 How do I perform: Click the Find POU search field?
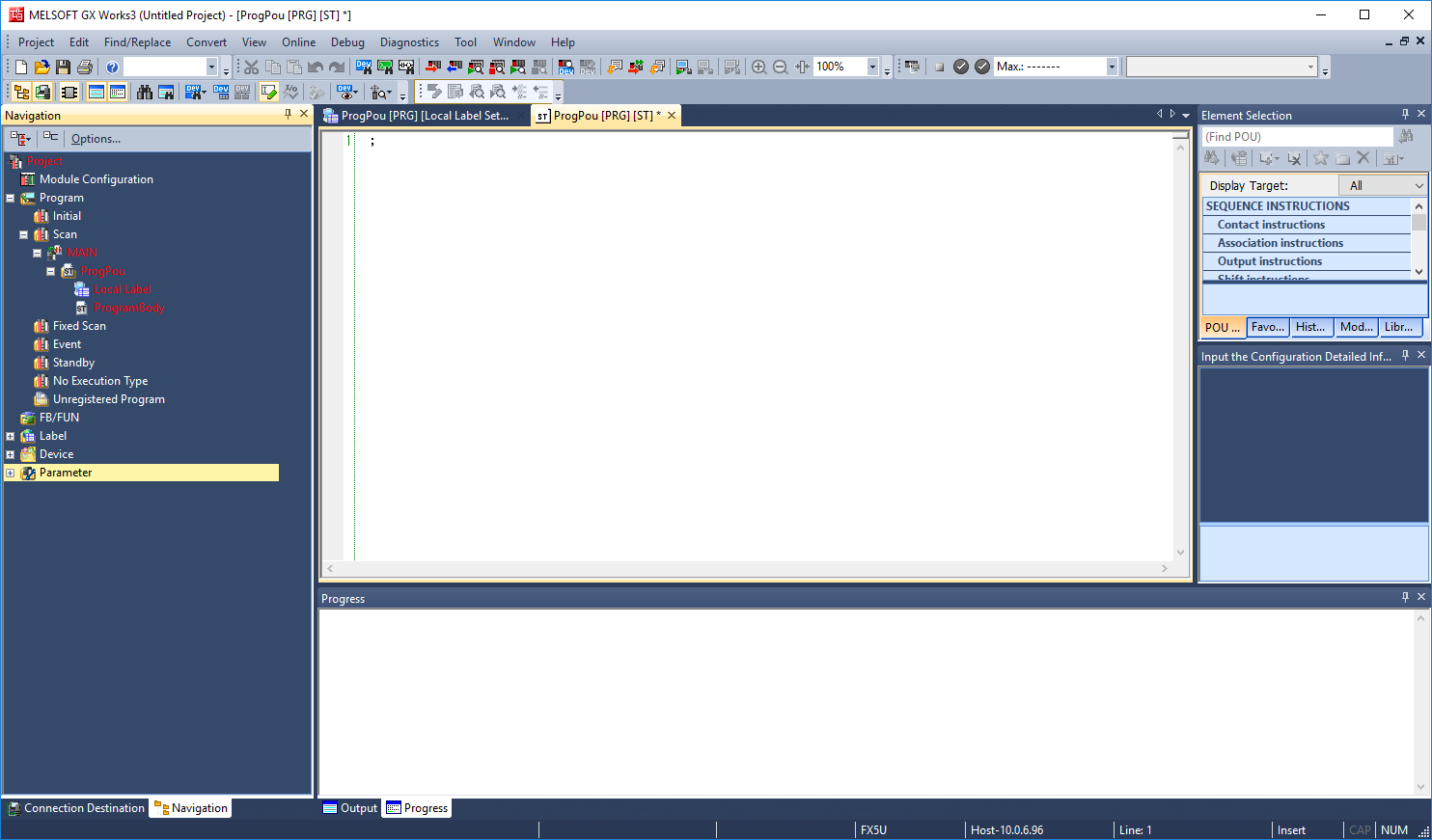1296,137
